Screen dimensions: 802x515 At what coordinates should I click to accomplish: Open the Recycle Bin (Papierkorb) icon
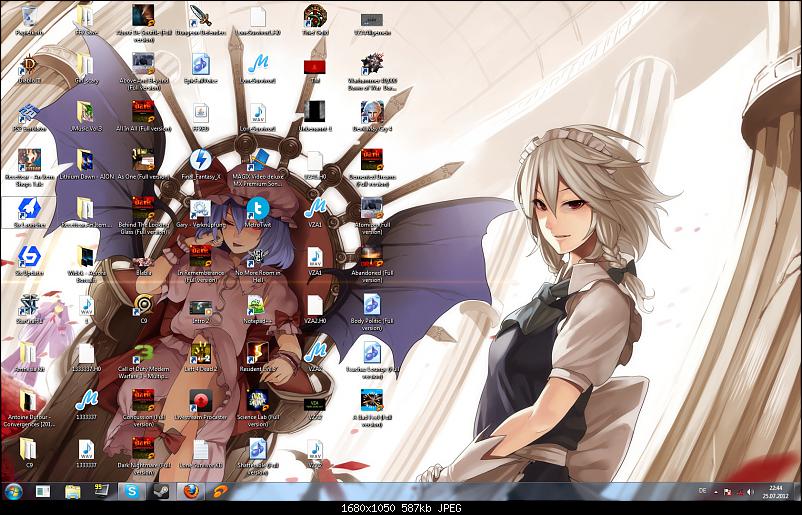click(28, 17)
